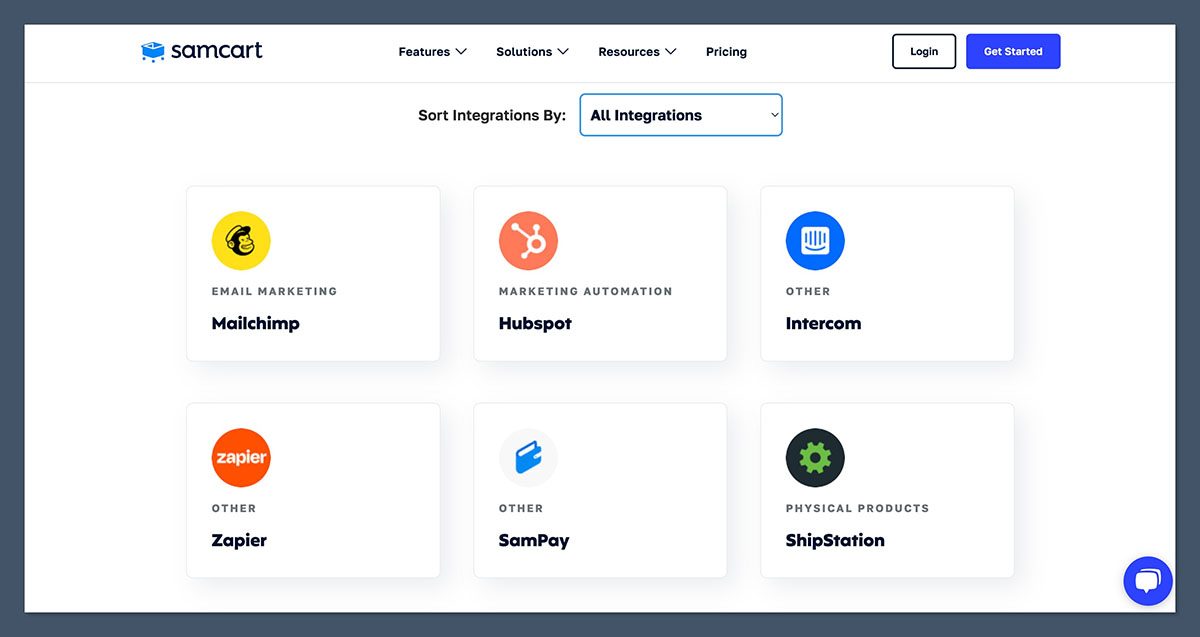Open the Pricing page
This screenshot has width=1200, height=637.
click(x=726, y=51)
